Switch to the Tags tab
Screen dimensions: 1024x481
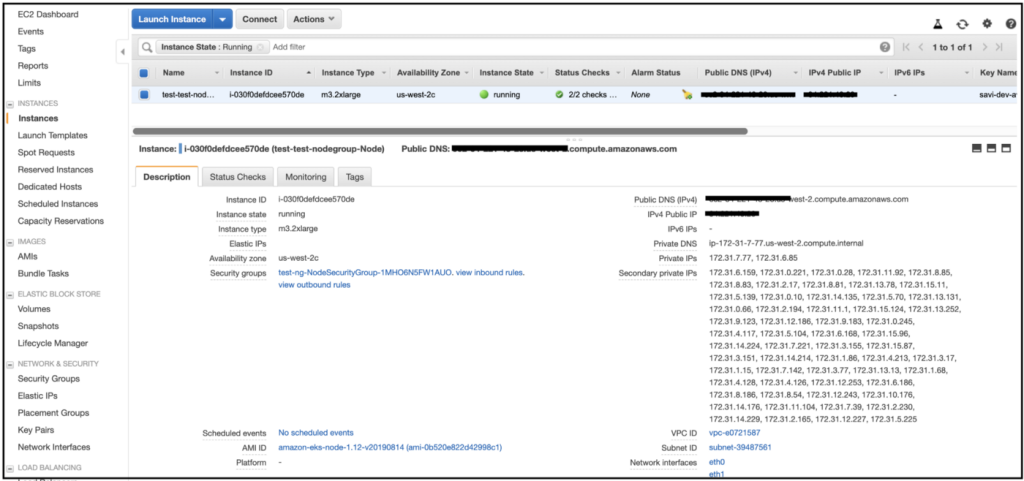[355, 177]
